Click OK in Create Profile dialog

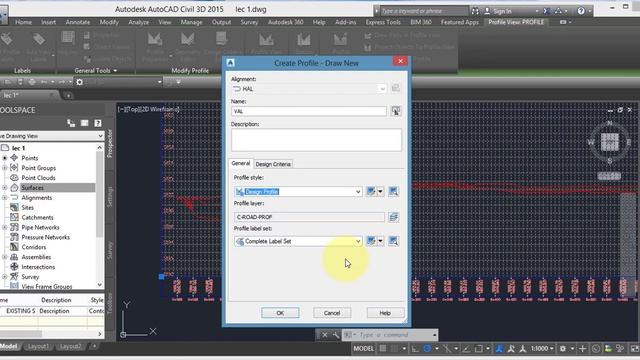pos(280,313)
